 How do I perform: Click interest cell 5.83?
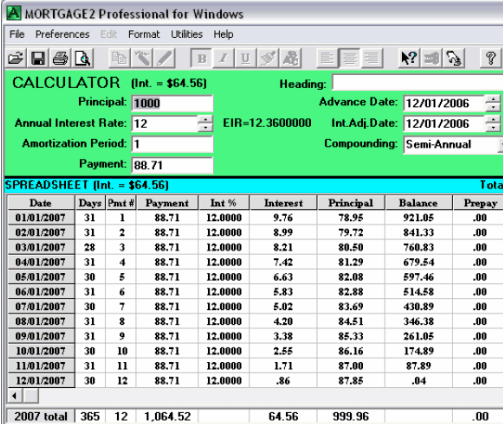(x=283, y=292)
